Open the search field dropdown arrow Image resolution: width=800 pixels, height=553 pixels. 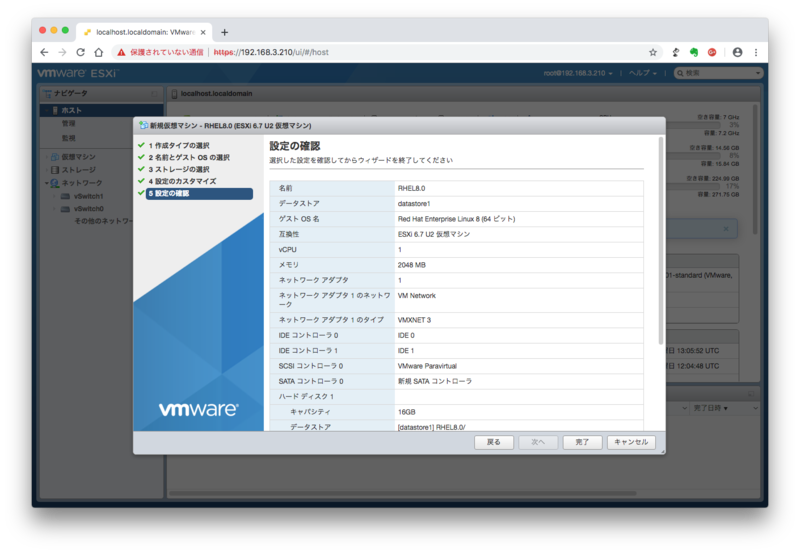pyautogui.click(x=758, y=73)
